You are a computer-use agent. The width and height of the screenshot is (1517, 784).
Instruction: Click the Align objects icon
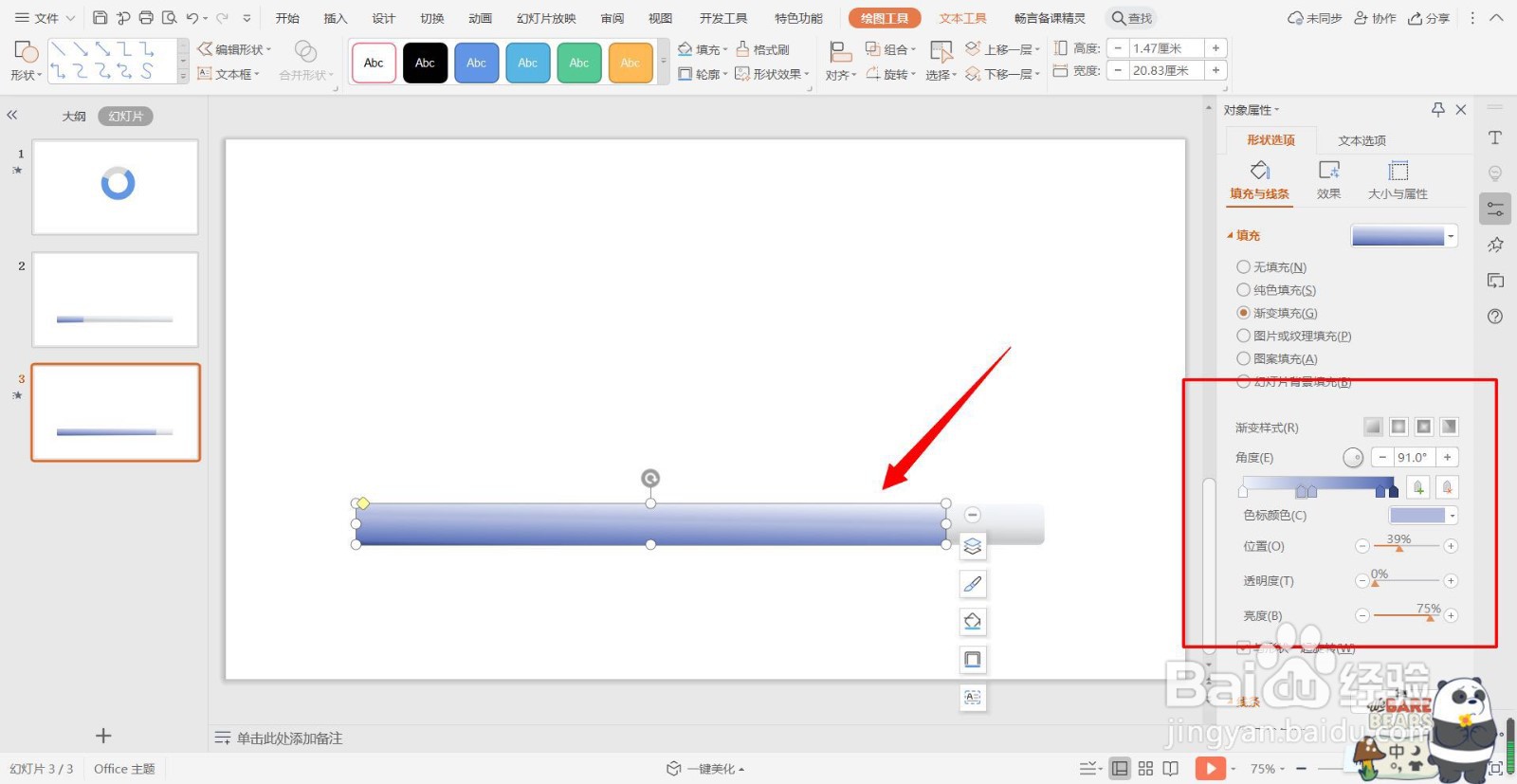coord(839,62)
